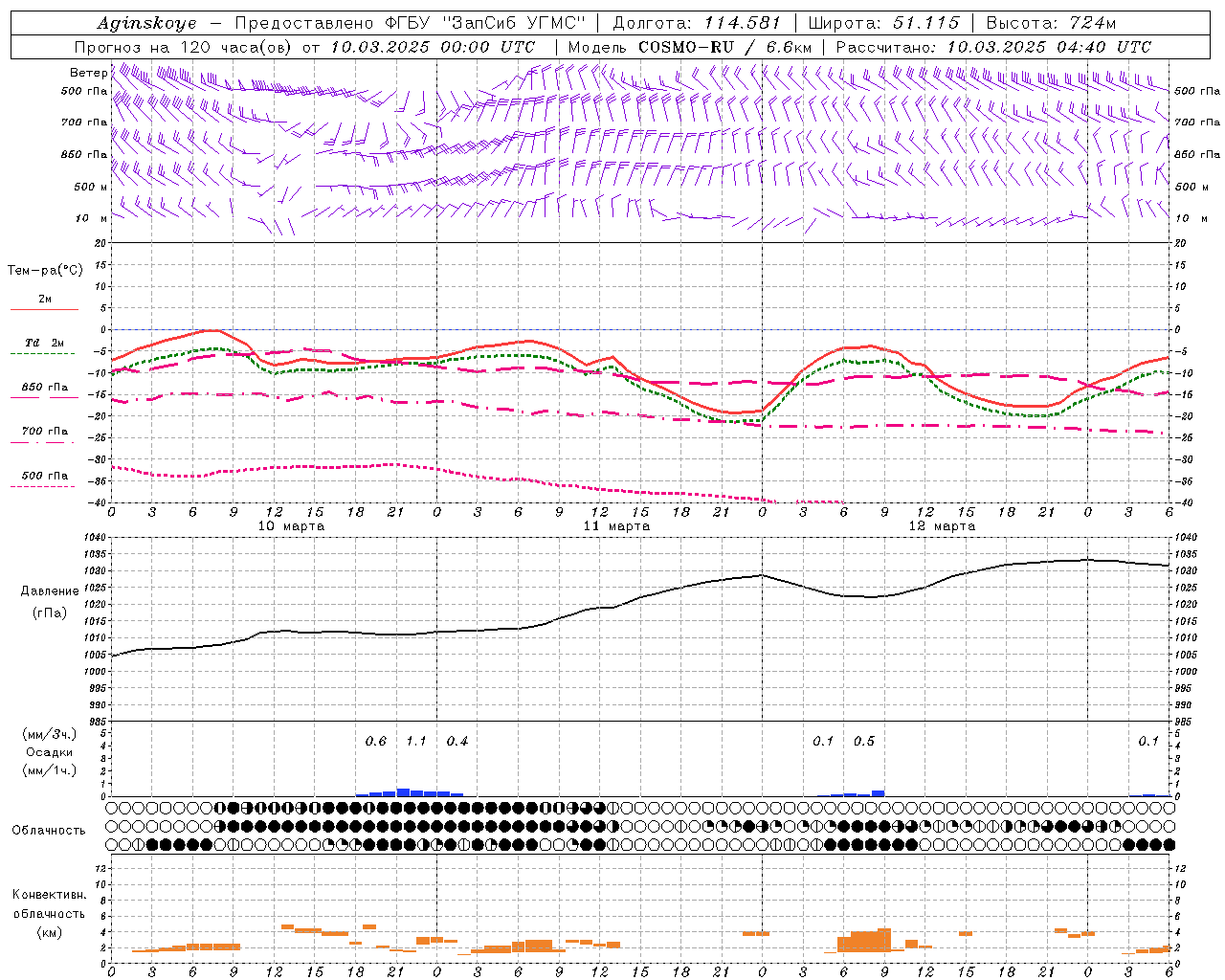Click the solid line sample under the 2м legend

[44, 310]
